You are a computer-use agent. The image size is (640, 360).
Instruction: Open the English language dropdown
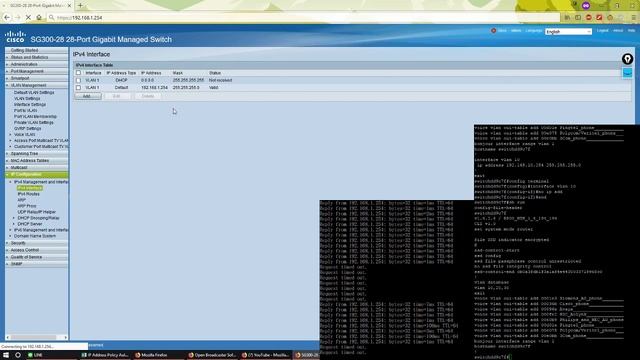click(x=568, y=31)
